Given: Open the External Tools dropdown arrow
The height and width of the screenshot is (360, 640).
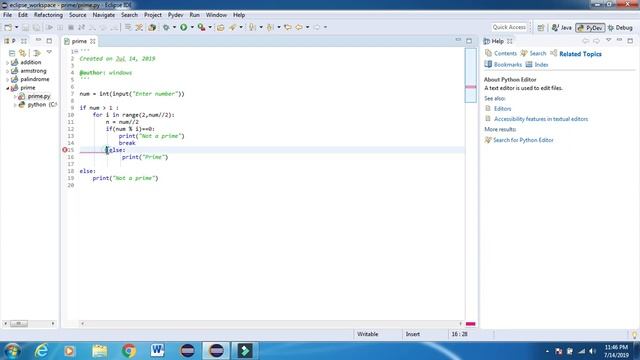Looking at the screenshot, I should (210, 27).
